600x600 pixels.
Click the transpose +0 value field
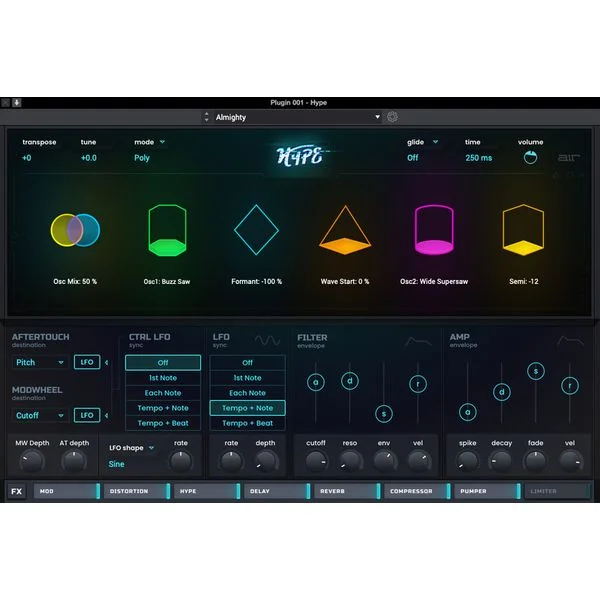(27, 158)
